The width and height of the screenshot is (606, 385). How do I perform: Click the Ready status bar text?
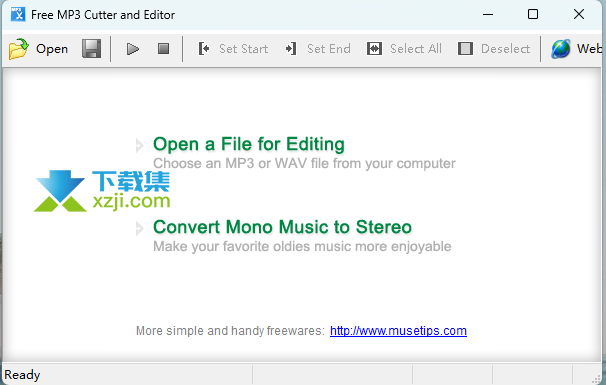(x=22, y=375)
